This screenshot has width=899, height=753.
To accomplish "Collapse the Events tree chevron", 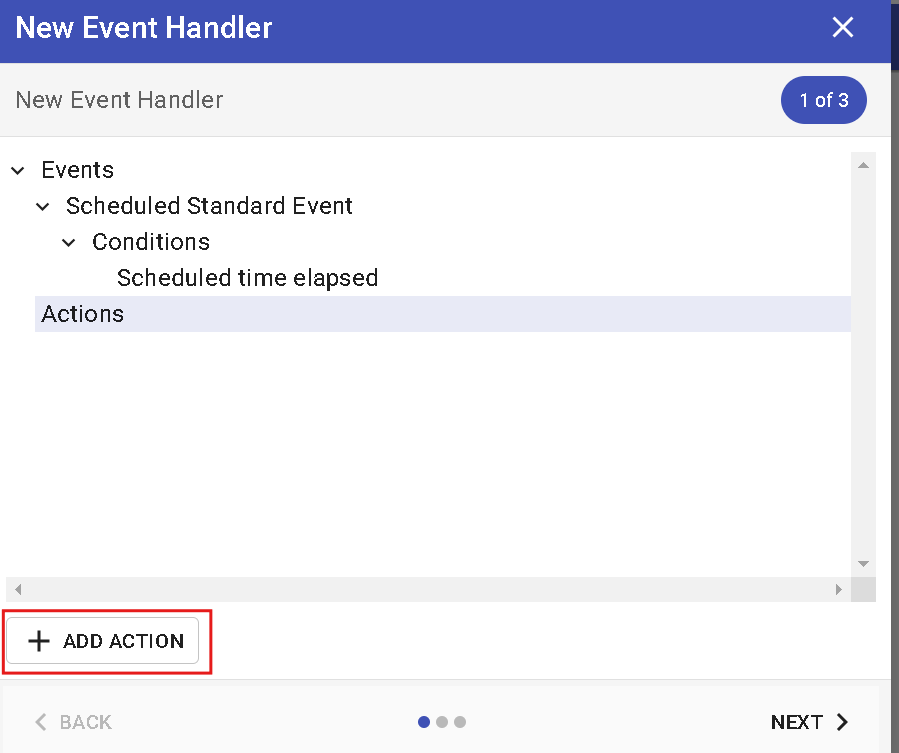I will pos(18,171).
